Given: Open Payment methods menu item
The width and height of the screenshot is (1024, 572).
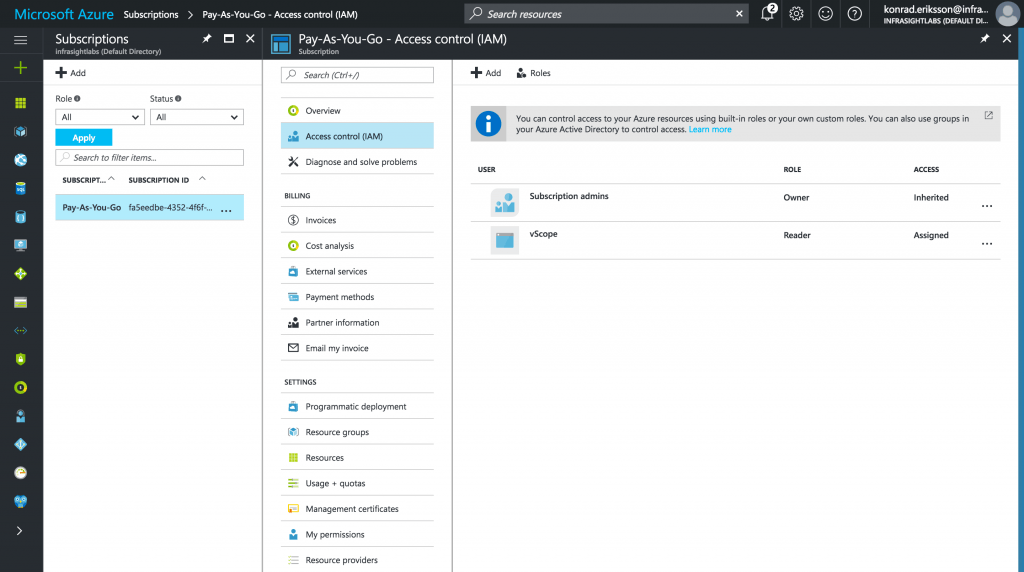Looking at the screenshot, I should point(357,297).
